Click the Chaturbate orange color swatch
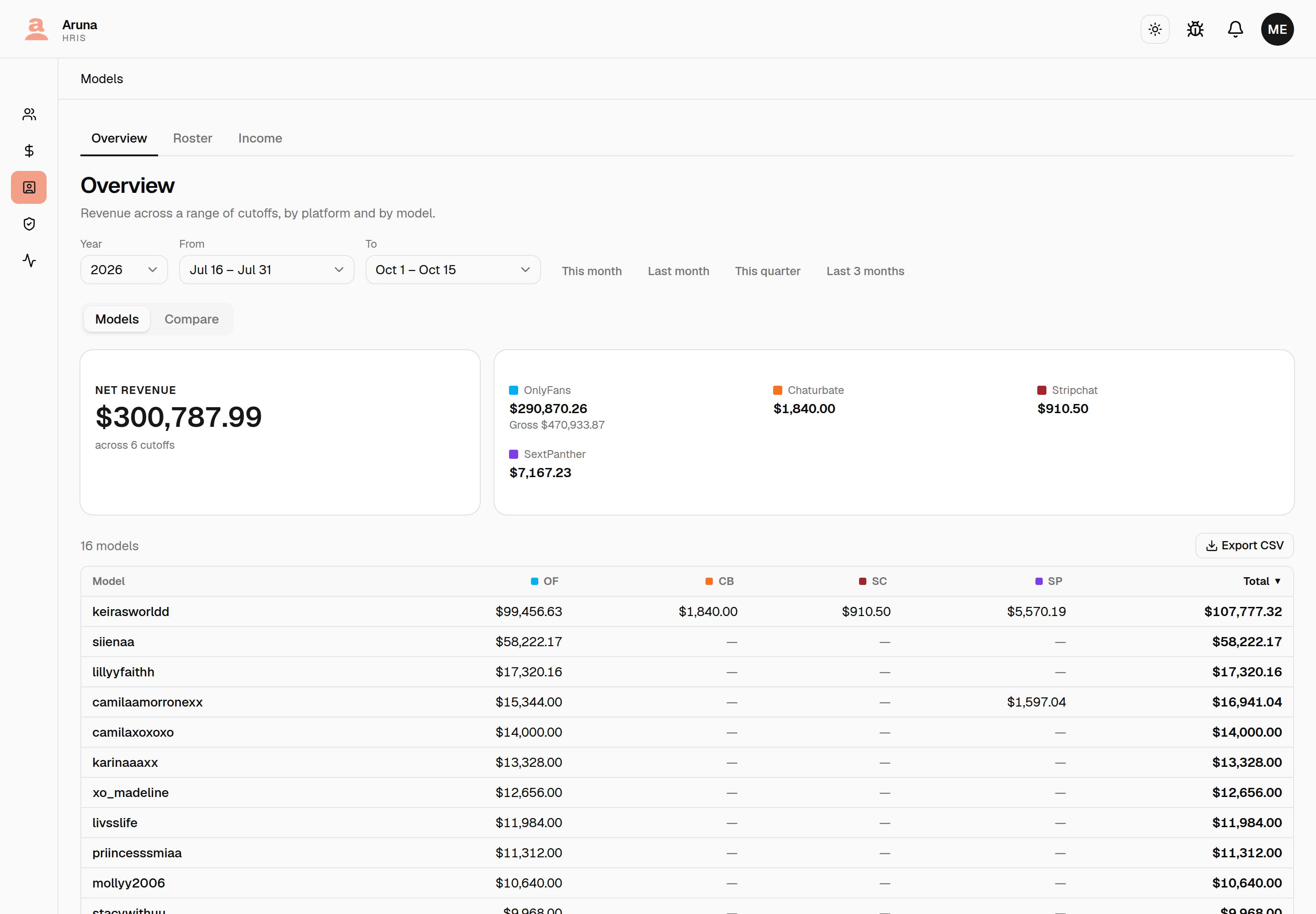The height and width of the screenshot is (914, 1316). coord(778,390)
